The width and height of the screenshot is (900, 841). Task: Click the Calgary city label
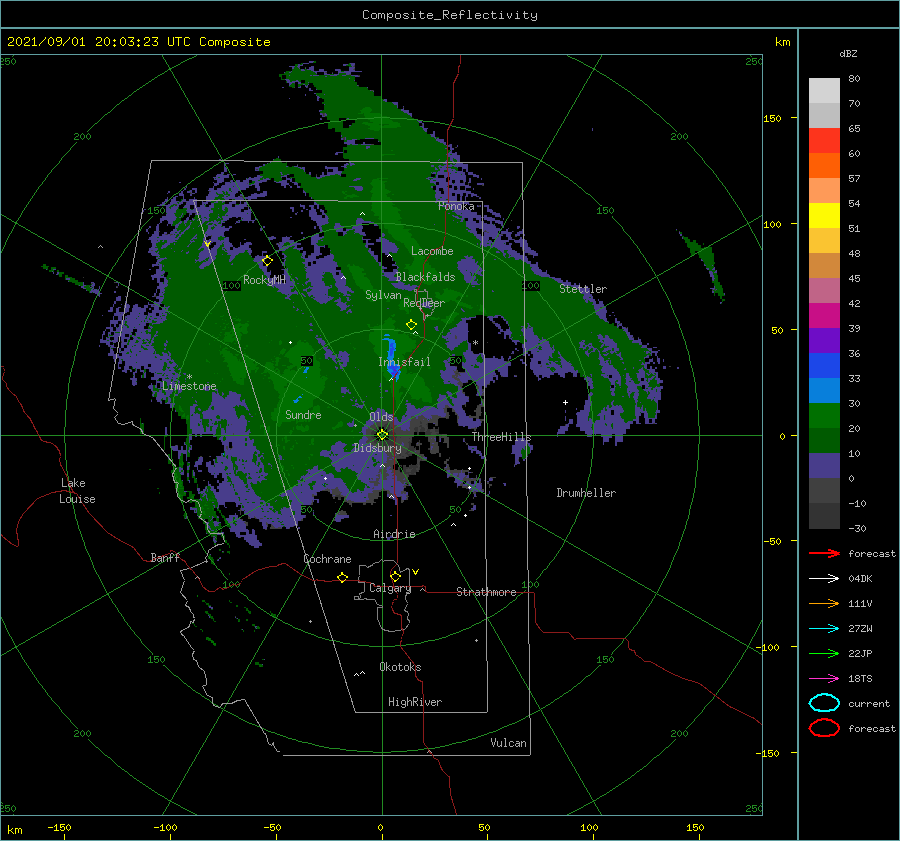coord(390,588)
